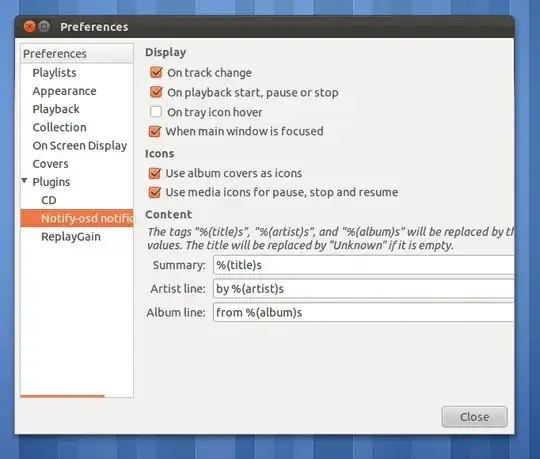
Task: Collapse the Plugins tree arrow
Action: tap(24, 180)
